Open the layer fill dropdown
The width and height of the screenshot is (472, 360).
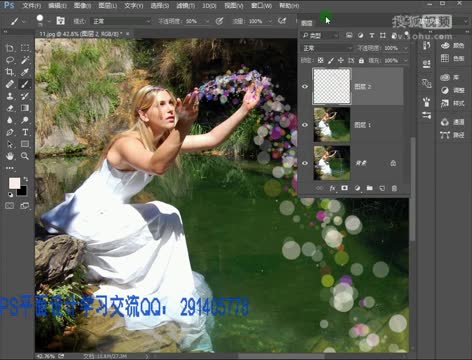(x=406, y=61)
